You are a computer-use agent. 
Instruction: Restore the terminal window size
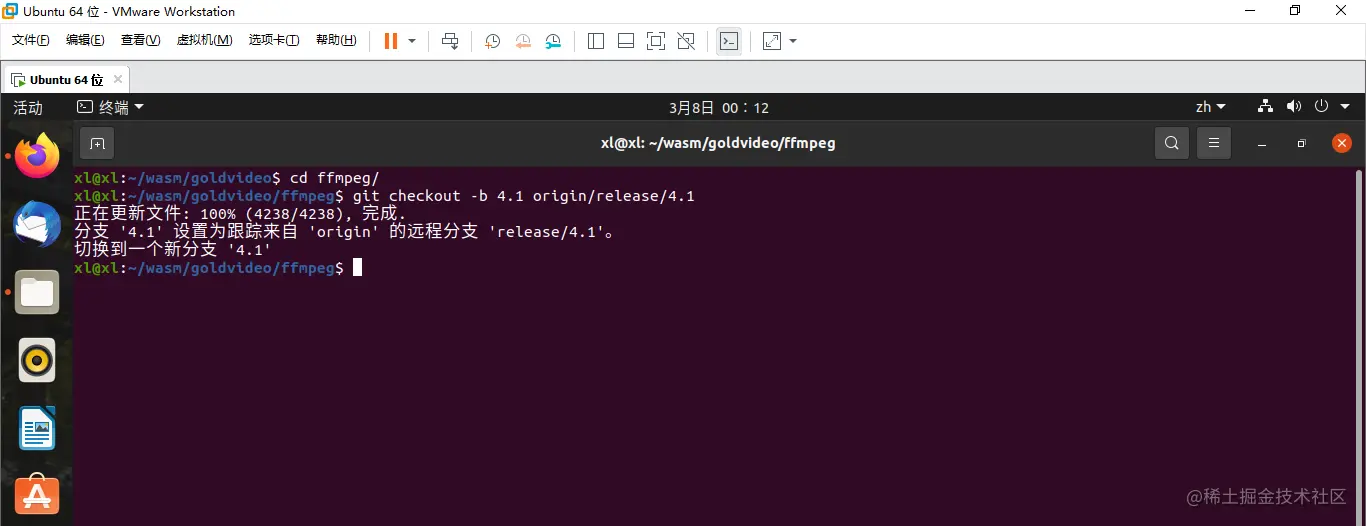[x=1301, y=143]
